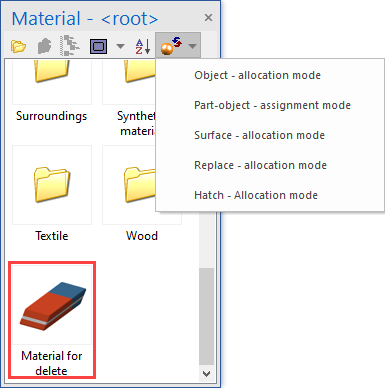Click the scroll down arrow

tap(207, 374)
